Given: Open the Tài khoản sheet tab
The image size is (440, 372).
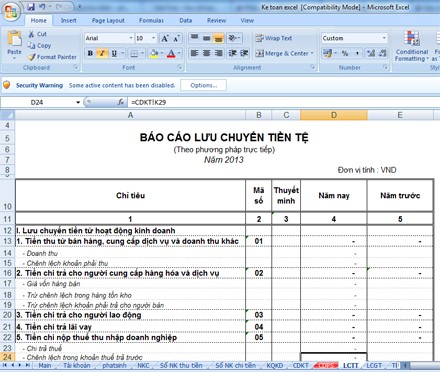Looking at the screenshot, I should (x=77, y=366).
